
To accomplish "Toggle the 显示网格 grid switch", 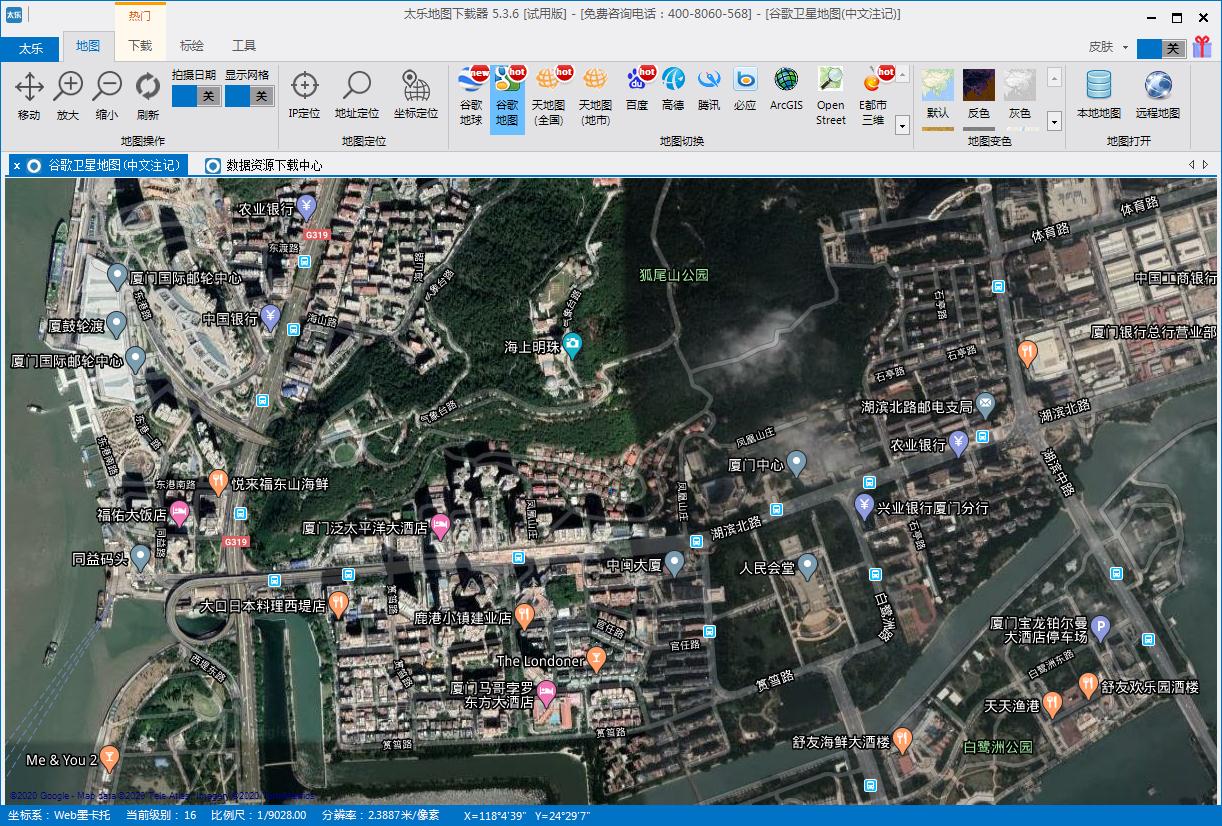I will tap(248, 96).
